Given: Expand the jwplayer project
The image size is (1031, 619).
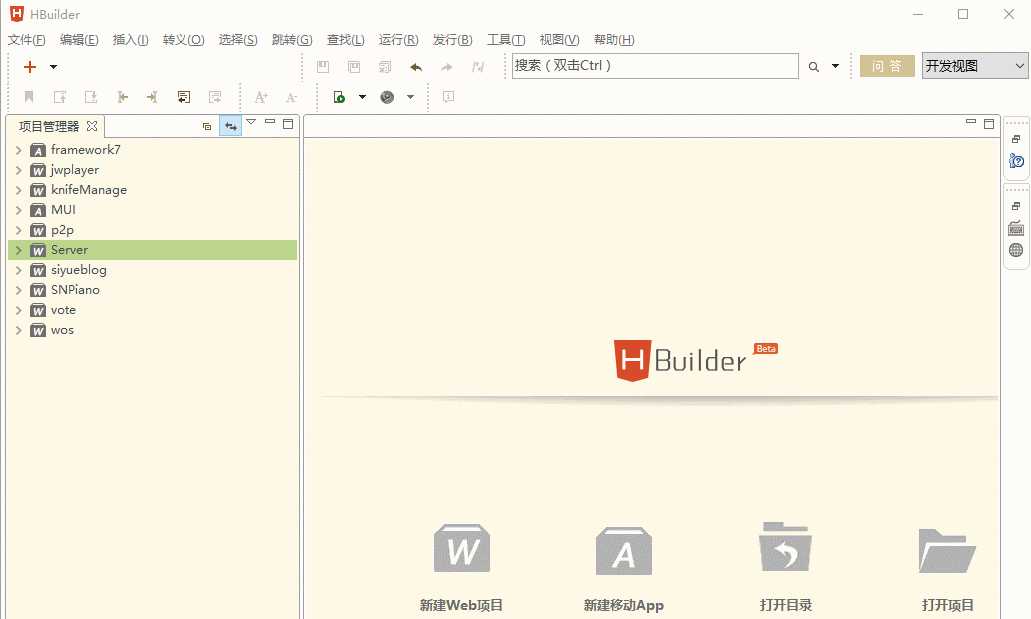Looking at the screenshot, I should tap(18, 170).
